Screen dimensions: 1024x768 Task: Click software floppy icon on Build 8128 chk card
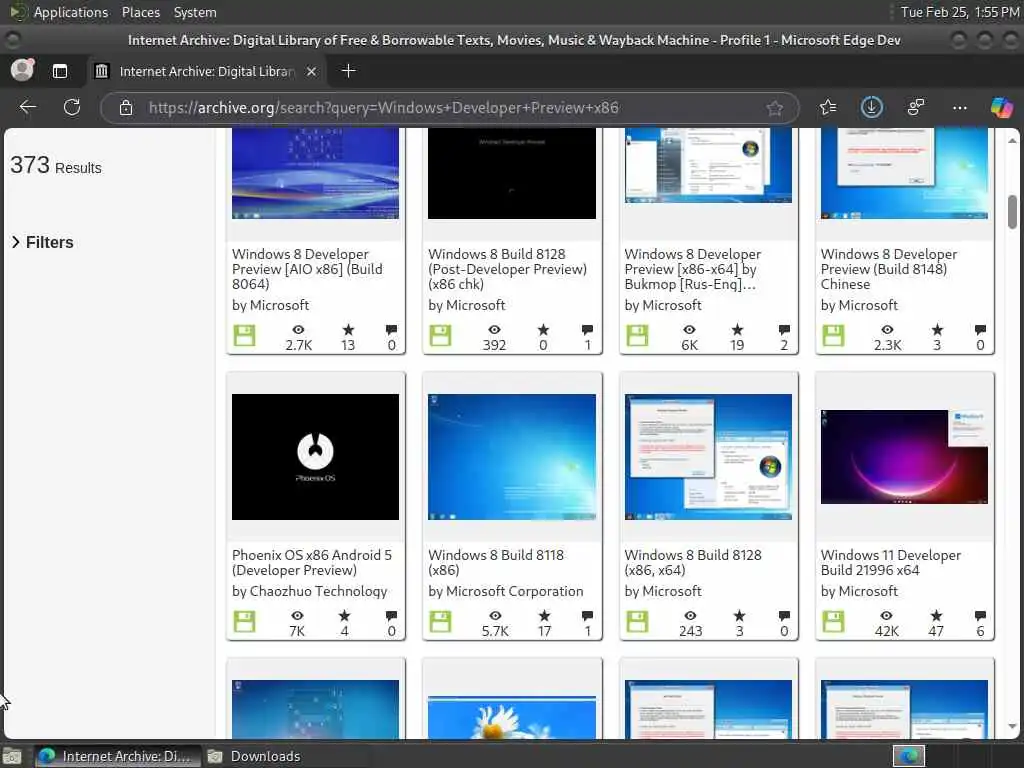pyautogui.click(x=441, y=336)
